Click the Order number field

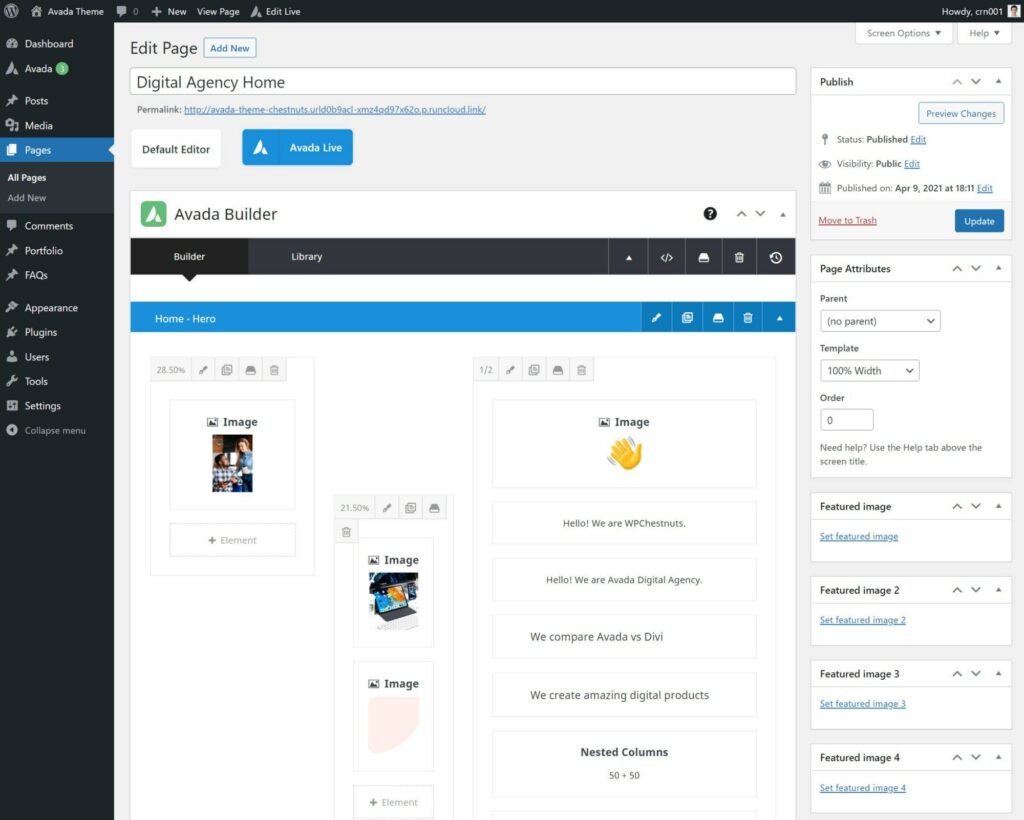[846, 420]
